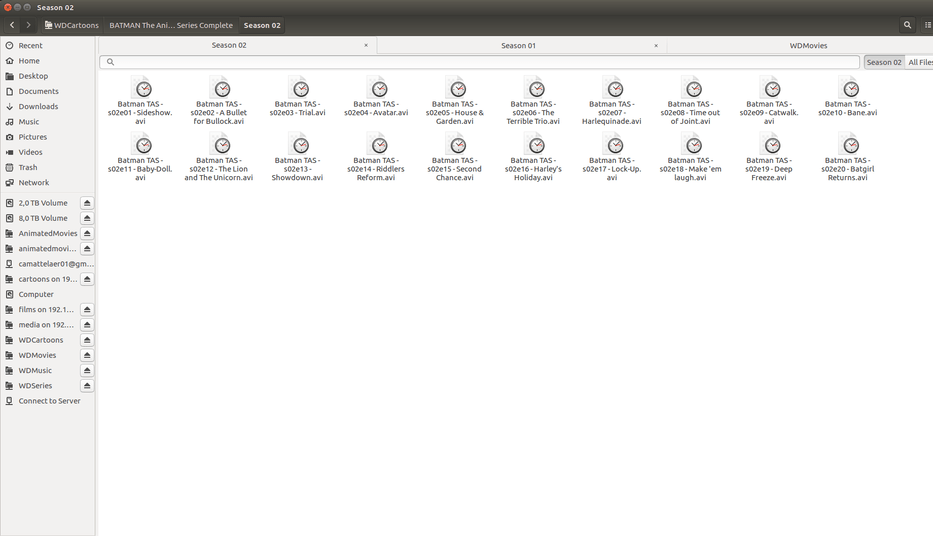
Task: Select the s02e20 - Batgirl Returns.avi icon
Action: point(848,144)
